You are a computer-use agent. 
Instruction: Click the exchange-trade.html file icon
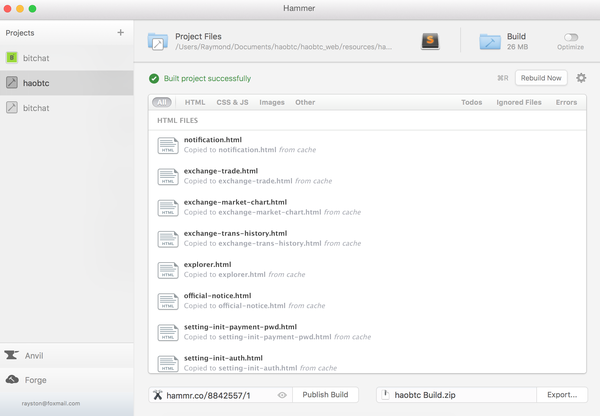pyautogui.click(x=168, y=176)
